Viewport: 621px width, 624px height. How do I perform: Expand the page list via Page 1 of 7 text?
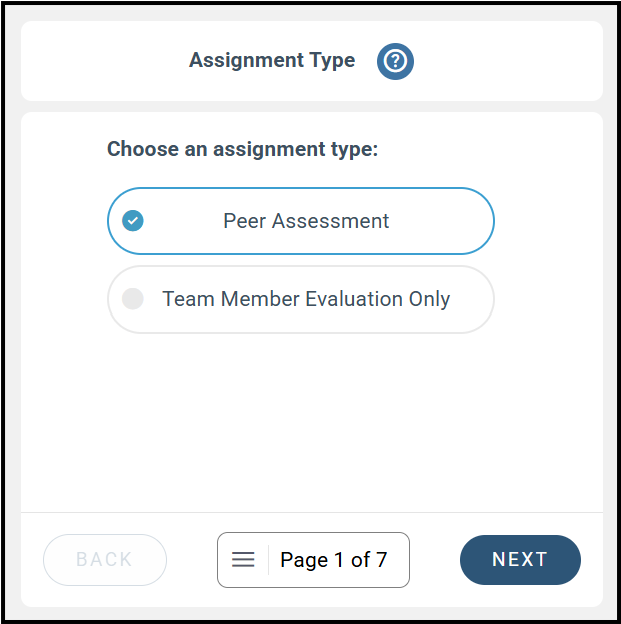pos(334,560)
